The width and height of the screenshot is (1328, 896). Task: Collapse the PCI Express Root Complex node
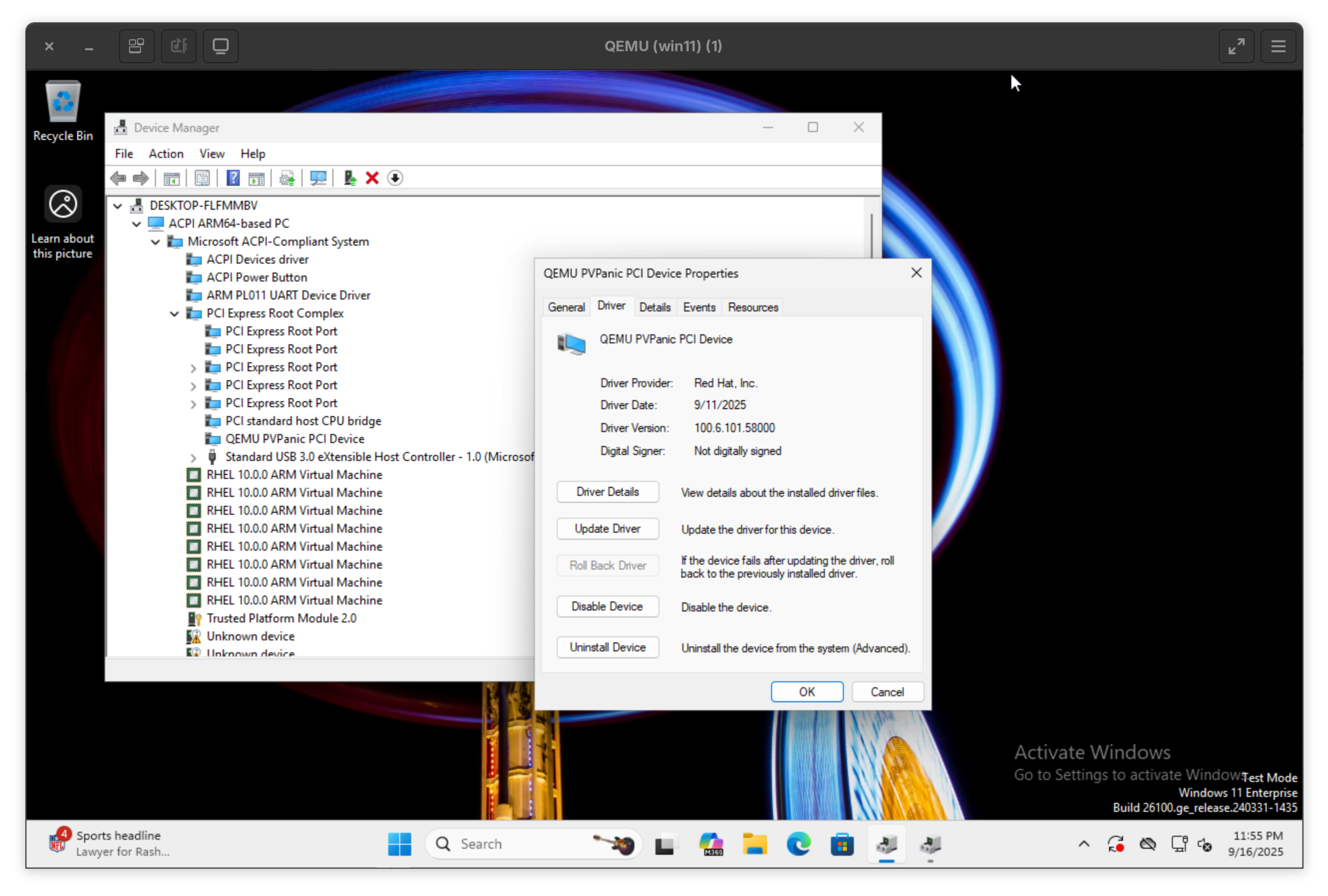click(175, 313)
